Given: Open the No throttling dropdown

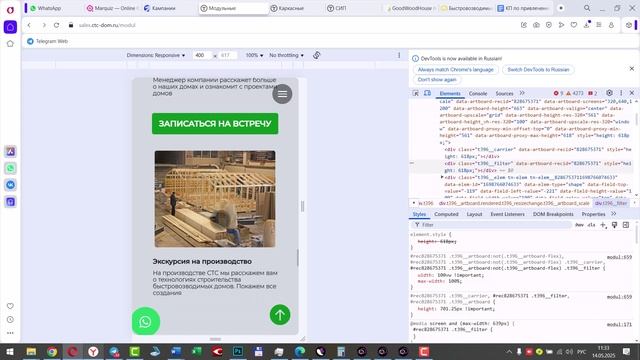Looking at the screenshot, I should (x=287, y=55).
